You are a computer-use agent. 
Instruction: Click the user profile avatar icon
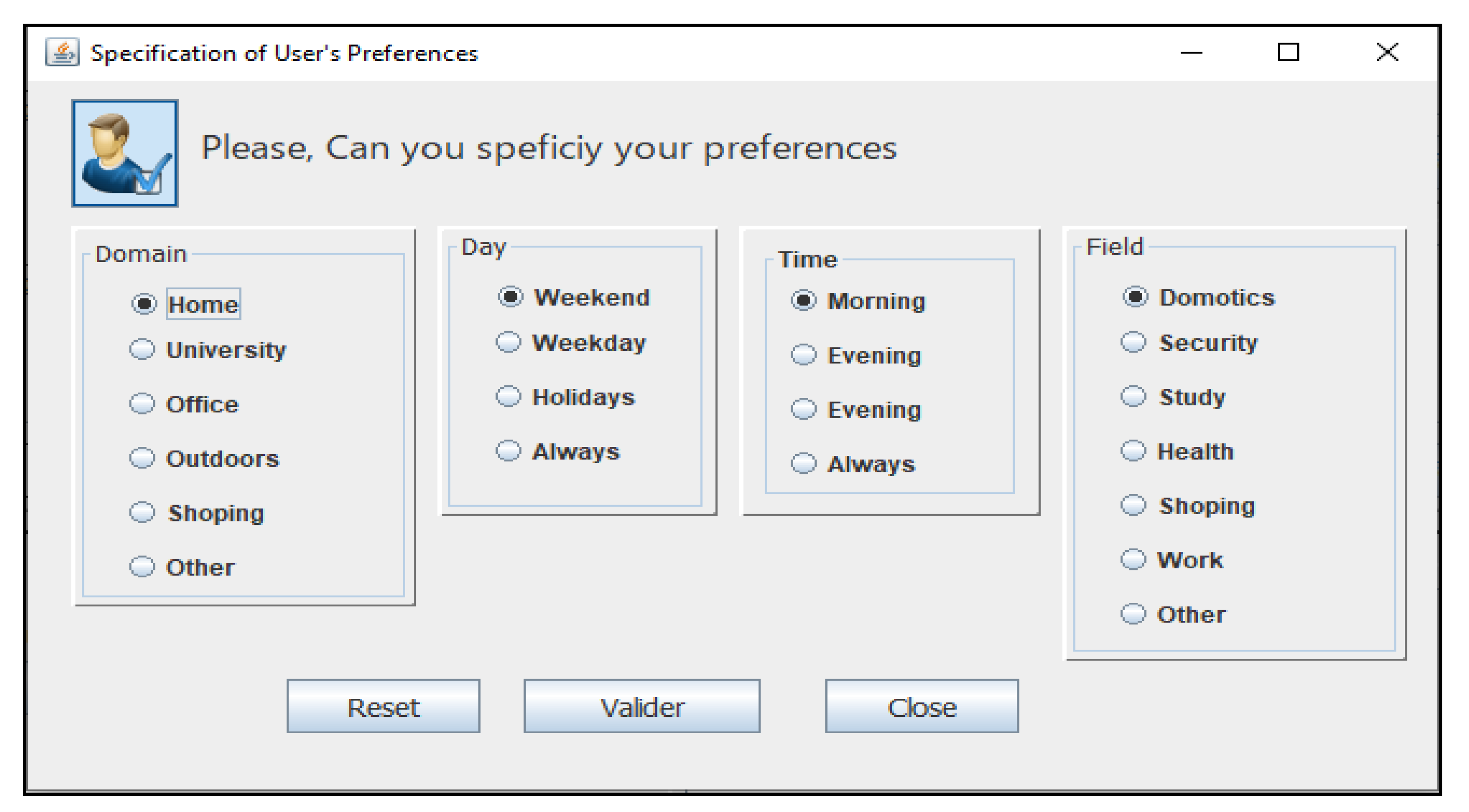click(124, 153)
